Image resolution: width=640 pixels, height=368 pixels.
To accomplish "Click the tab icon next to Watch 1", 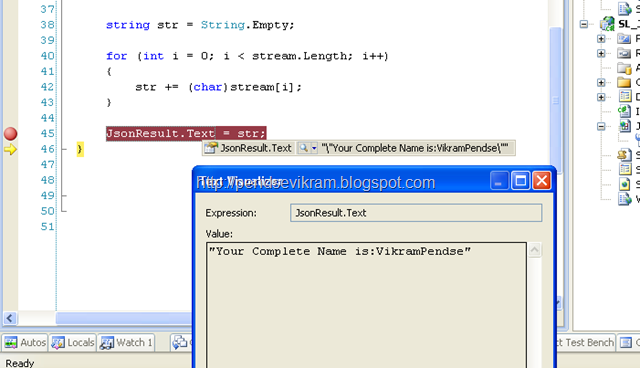I will 180,343.
